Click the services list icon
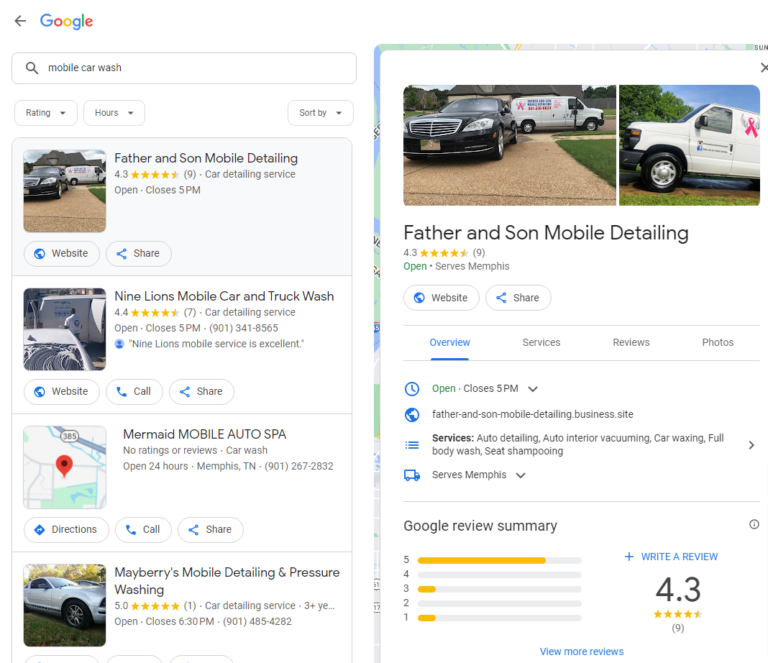The width and height of the screenshot is (768, 663). (x=412, y=445)
